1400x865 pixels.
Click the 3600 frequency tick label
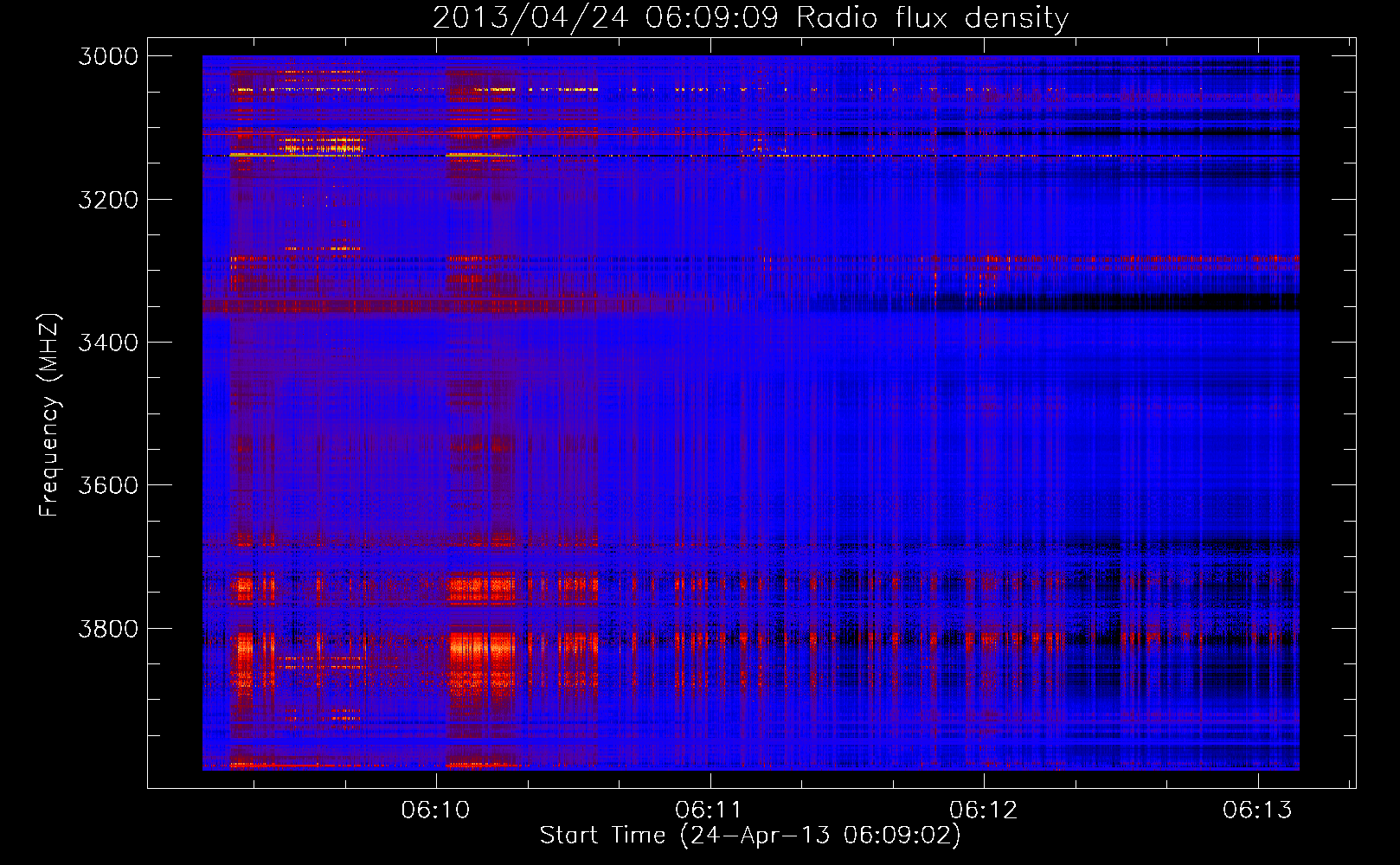point(108,485)
